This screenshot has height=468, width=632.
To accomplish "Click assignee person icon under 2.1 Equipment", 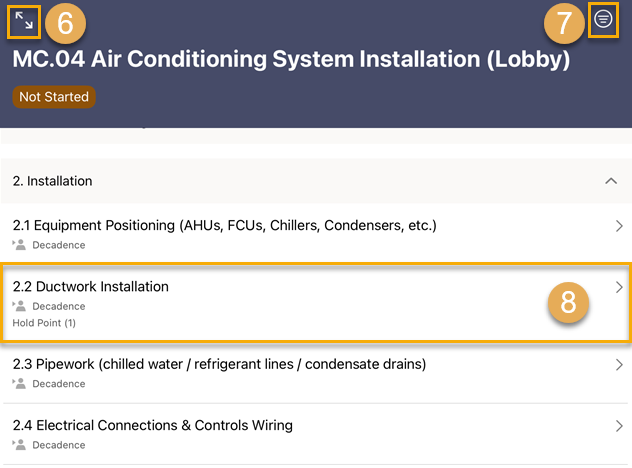I will point(20,245).
